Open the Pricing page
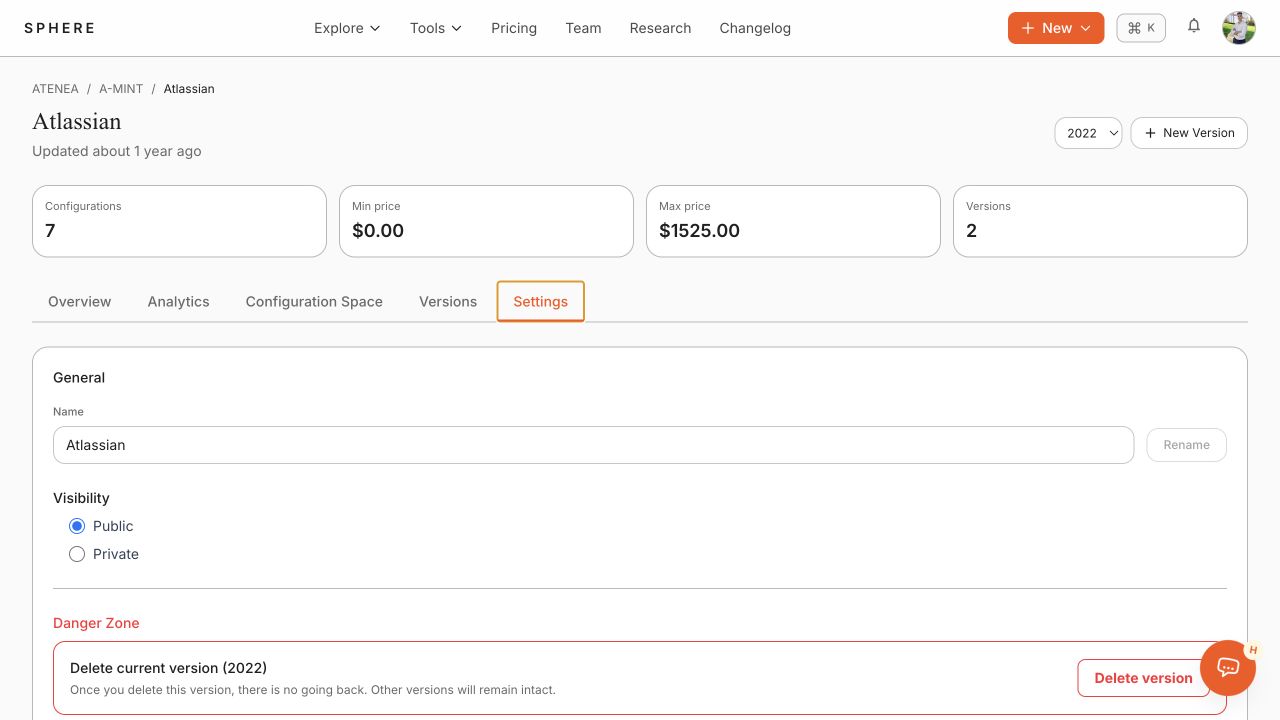The image size is (1280, 720). pyautogui.click(x=514, y=28)
